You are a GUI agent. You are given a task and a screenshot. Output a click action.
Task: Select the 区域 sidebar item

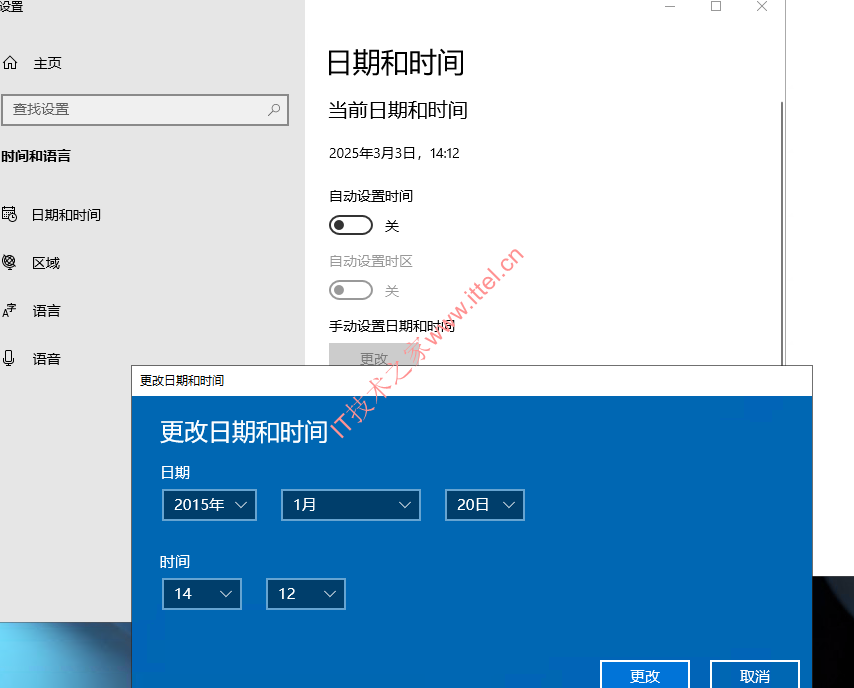(46, 263)
